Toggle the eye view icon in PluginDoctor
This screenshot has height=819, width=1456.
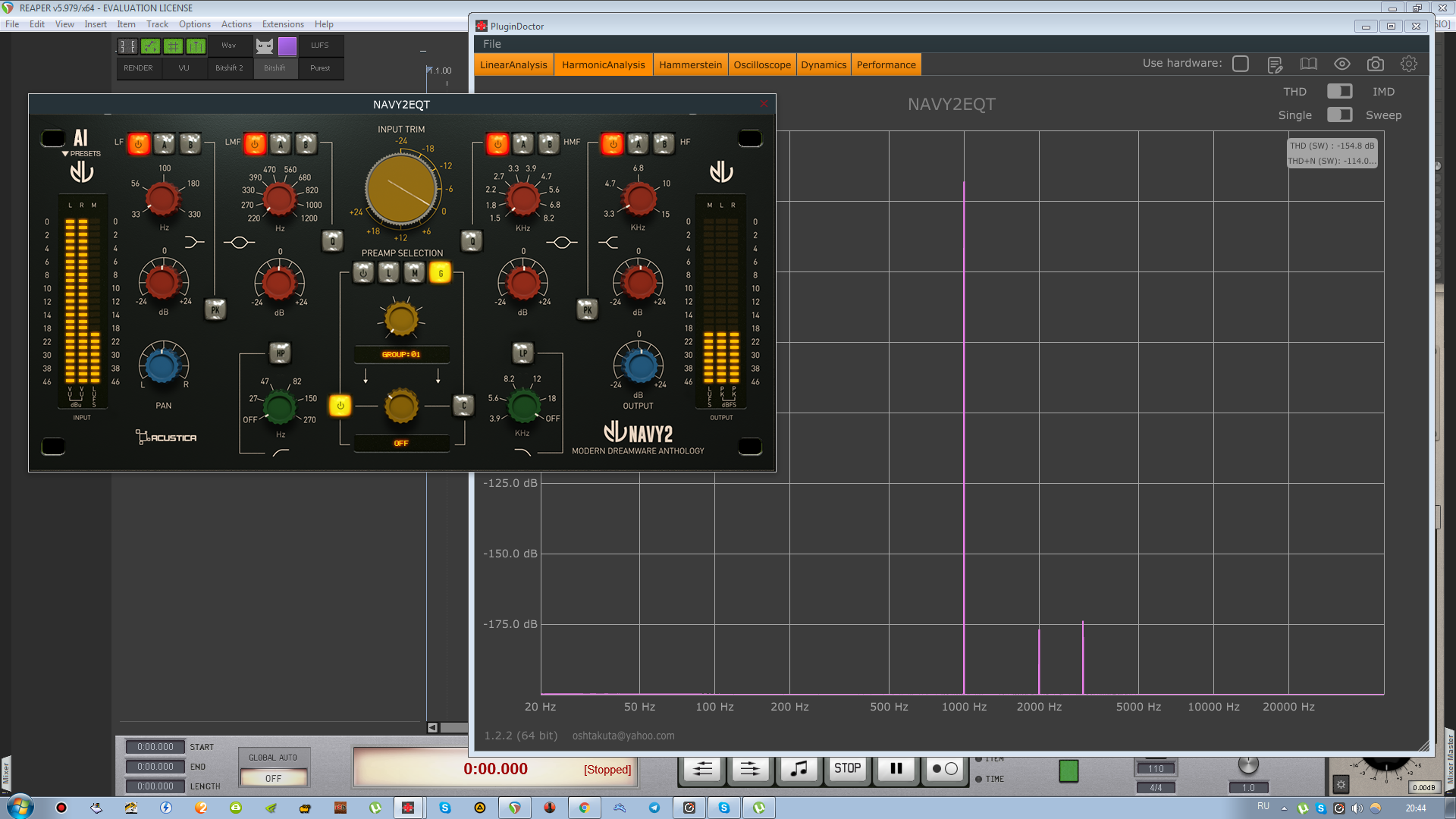1342,64
